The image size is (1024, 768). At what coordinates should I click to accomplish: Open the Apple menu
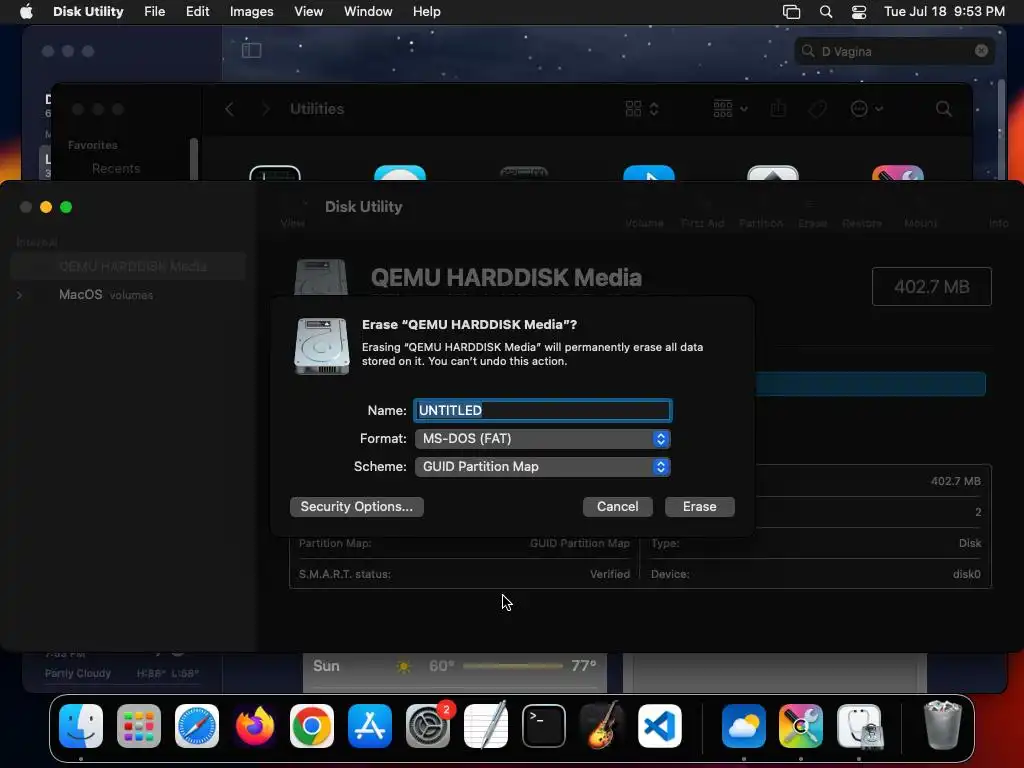point(26,12)
